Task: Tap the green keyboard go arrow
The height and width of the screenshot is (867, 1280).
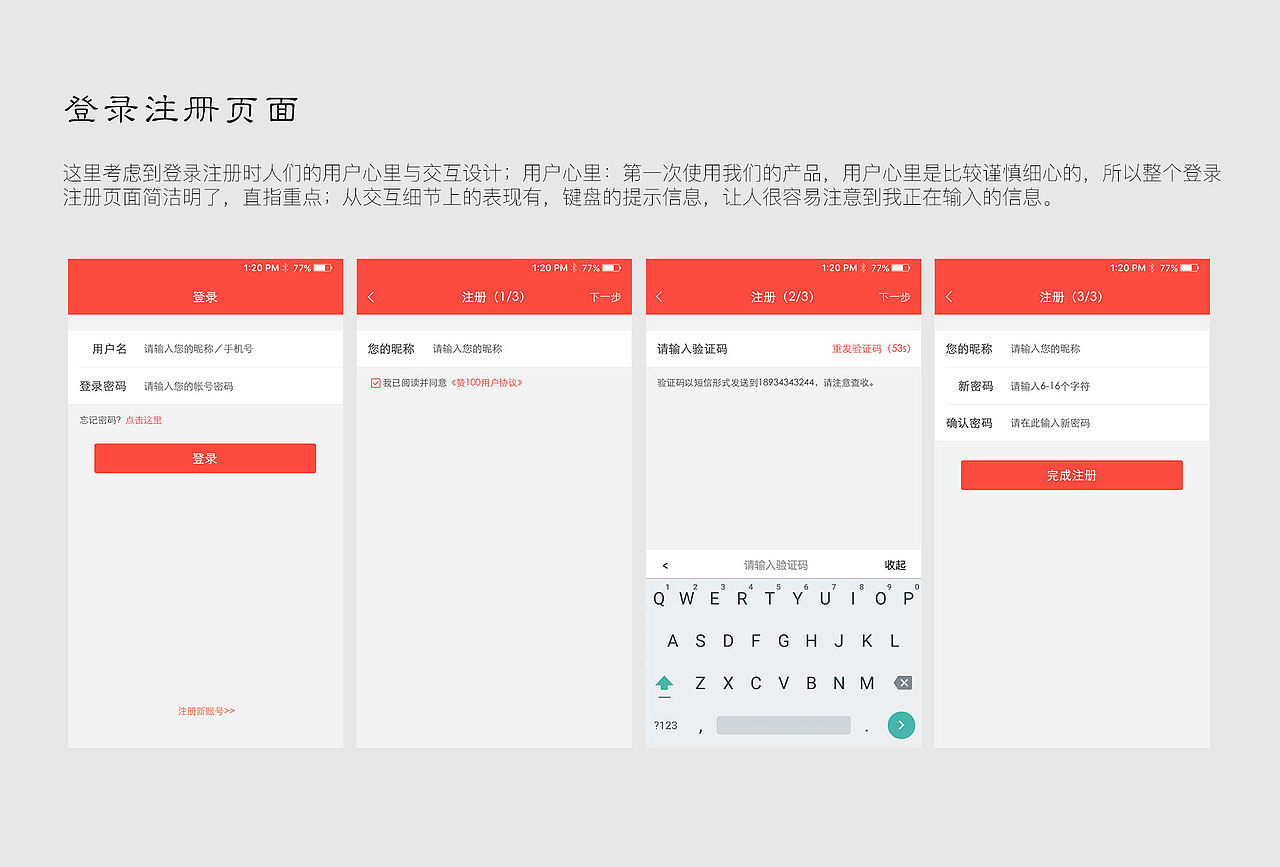Action: click(901, 725)
